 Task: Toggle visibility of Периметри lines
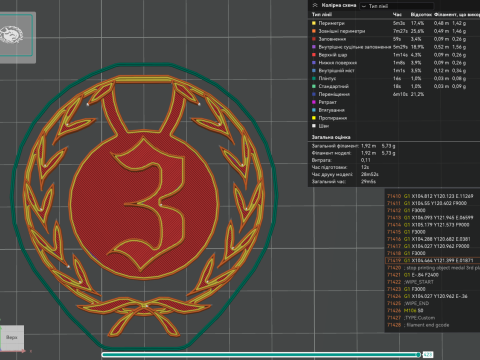[x=394, y=23]
